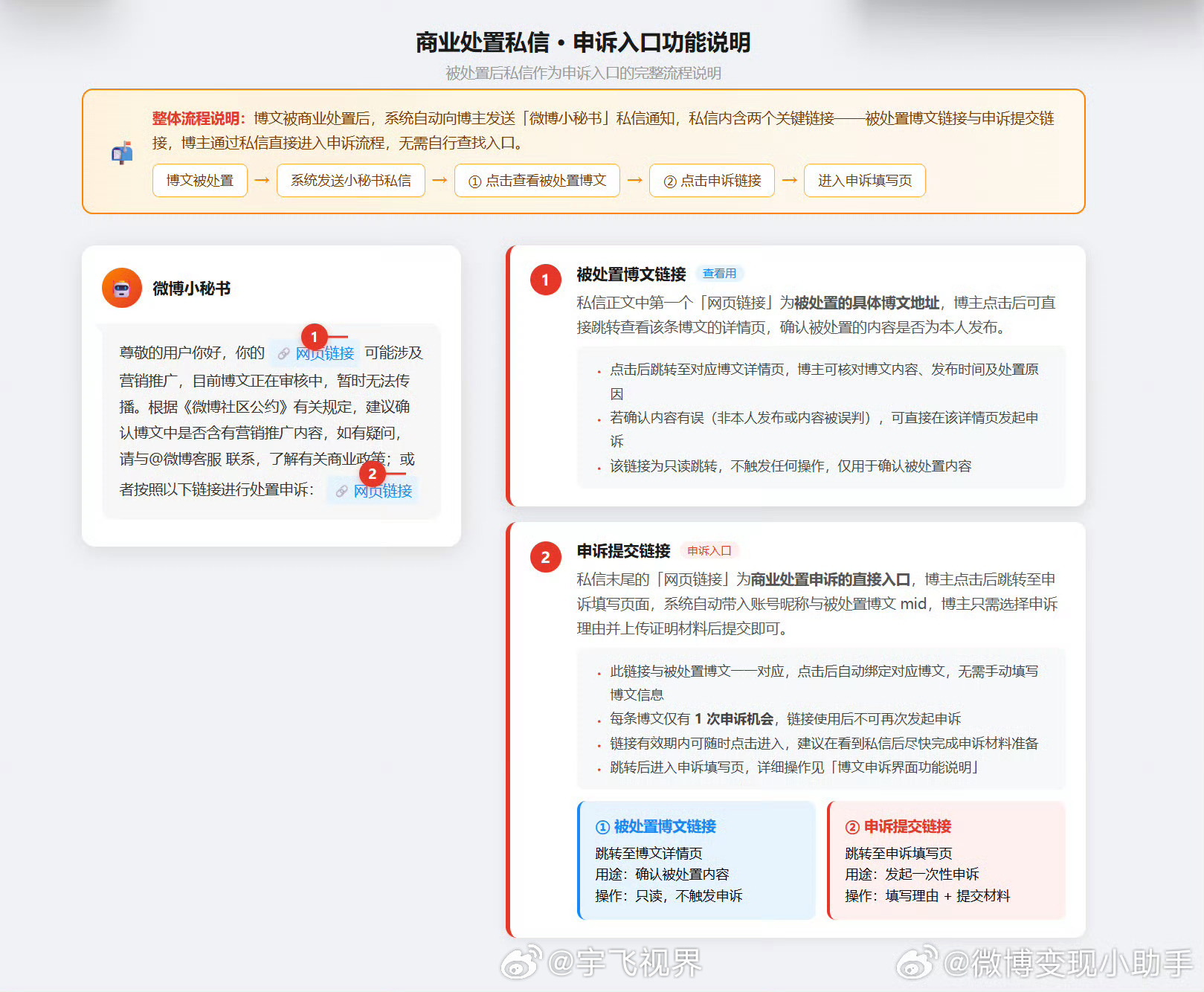The height and width of the screenshot is (992, 1204).
Task: Click the bullet 点击后跳转至对应博文详情页
Action: point(824,381)
